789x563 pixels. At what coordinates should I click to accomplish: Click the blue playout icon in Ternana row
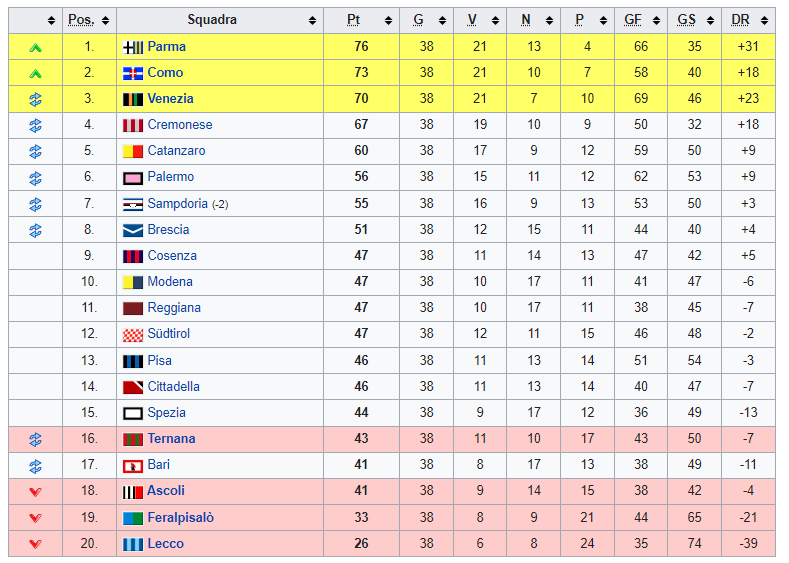[x=35, y=439]
